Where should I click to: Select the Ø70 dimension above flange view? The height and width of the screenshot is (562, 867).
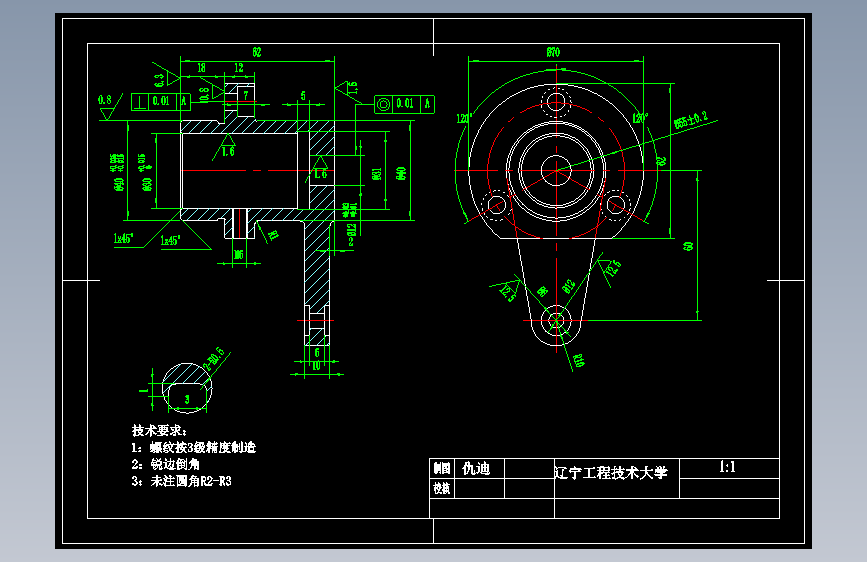[553, 52]
